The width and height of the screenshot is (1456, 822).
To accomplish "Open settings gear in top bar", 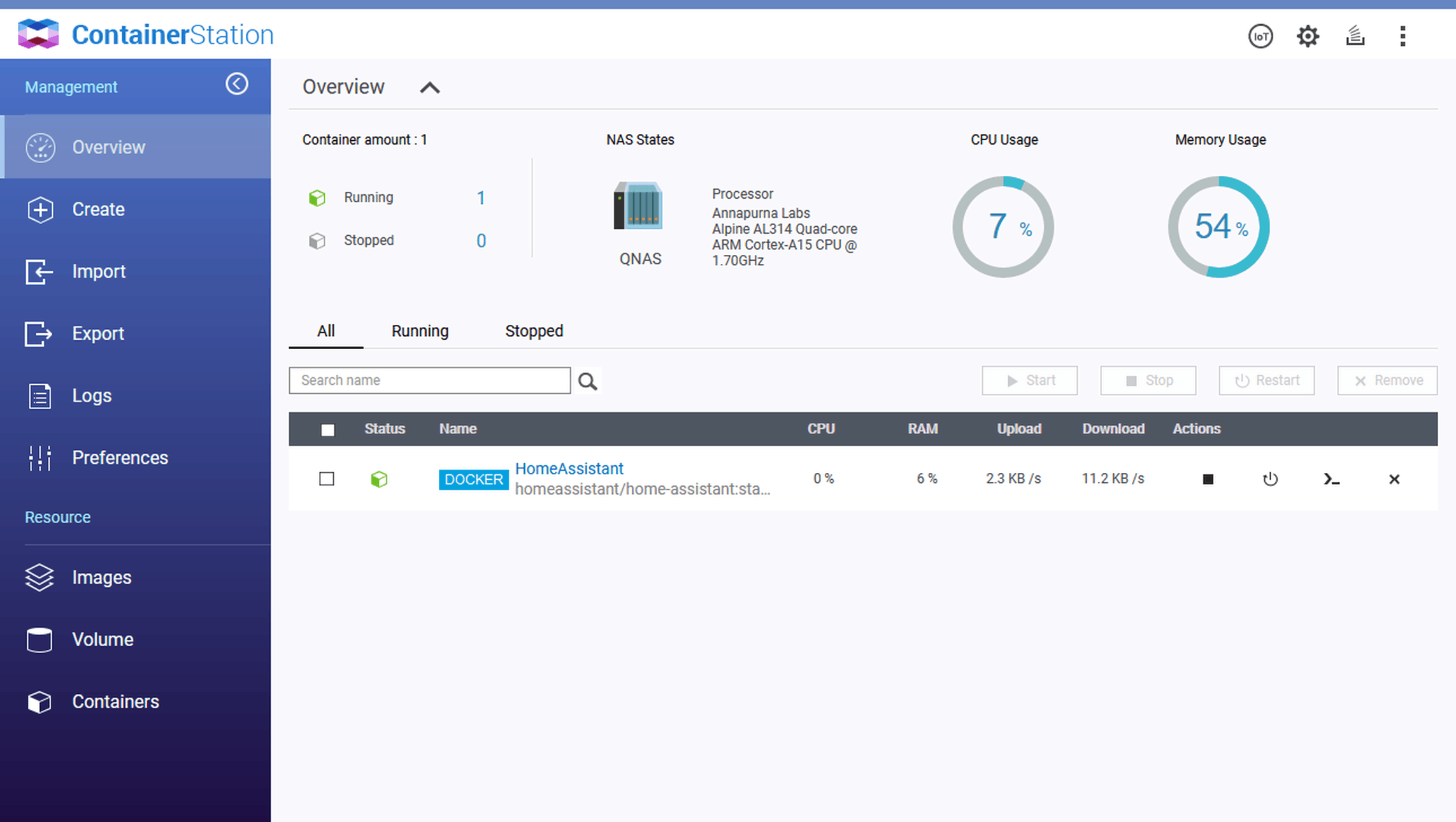I will click(1308, 36).
